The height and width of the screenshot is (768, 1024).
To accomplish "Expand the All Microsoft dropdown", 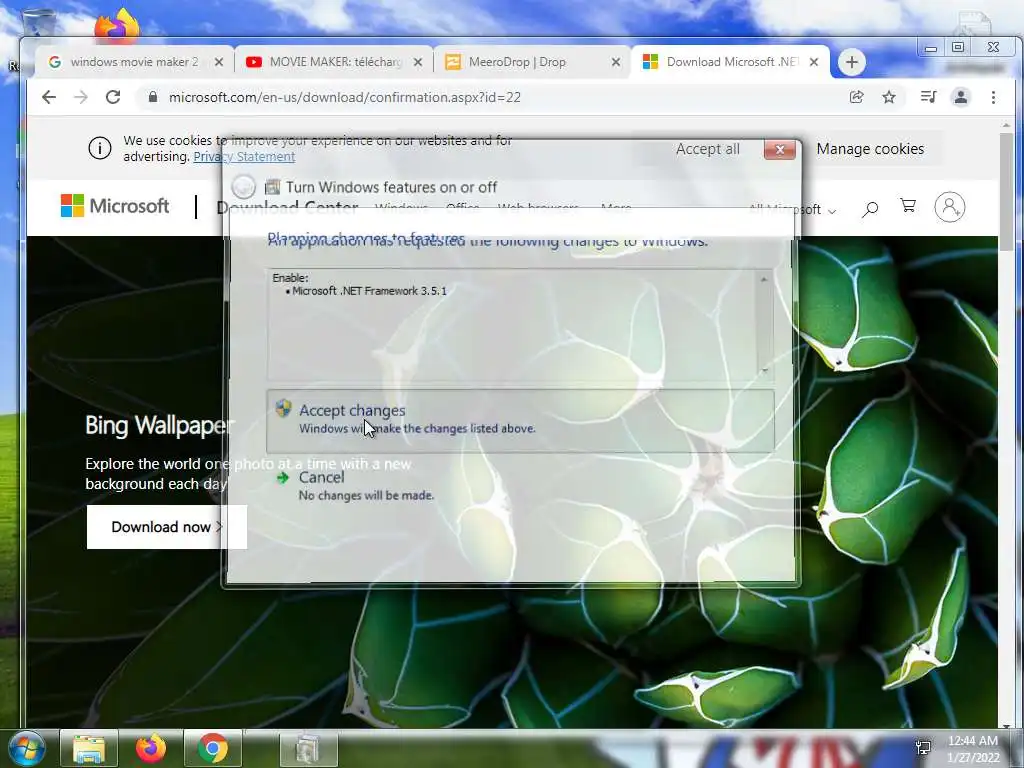I will (792, 210).
